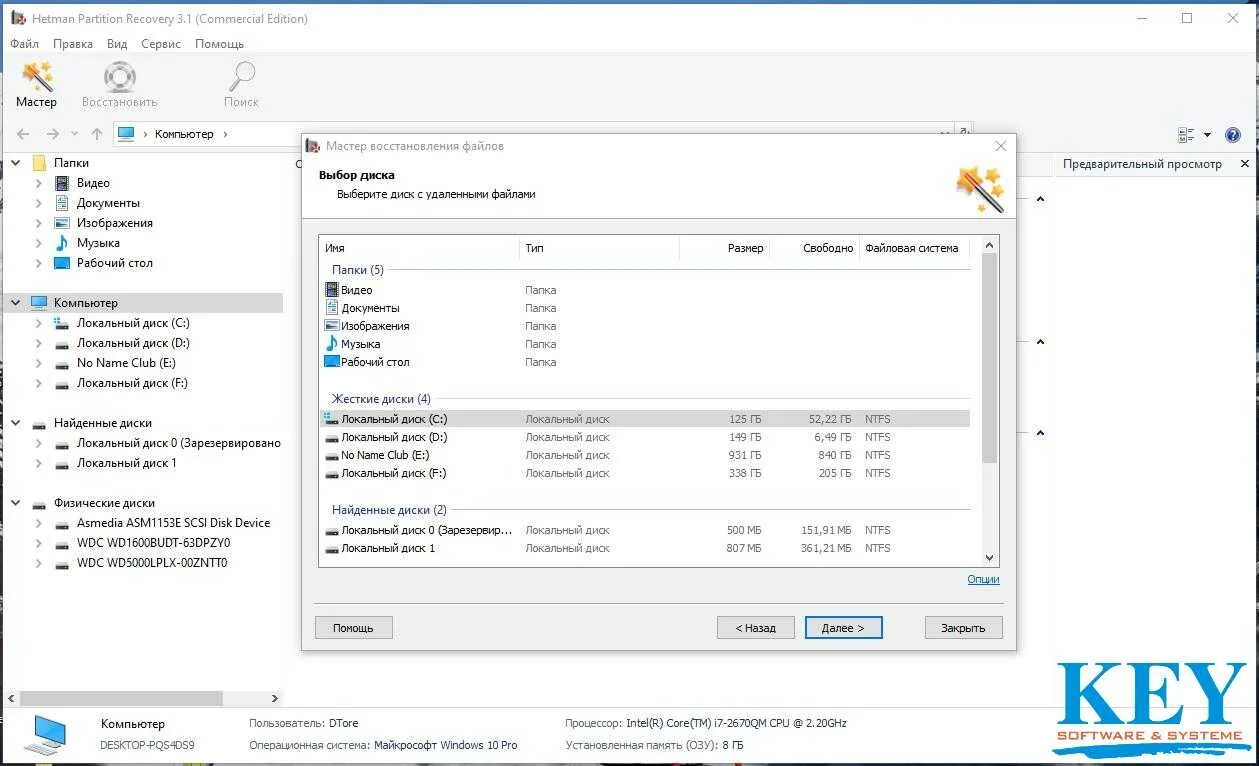
Task: Select Музыка icon in wizard list
Action: click(x=332, y=344)
